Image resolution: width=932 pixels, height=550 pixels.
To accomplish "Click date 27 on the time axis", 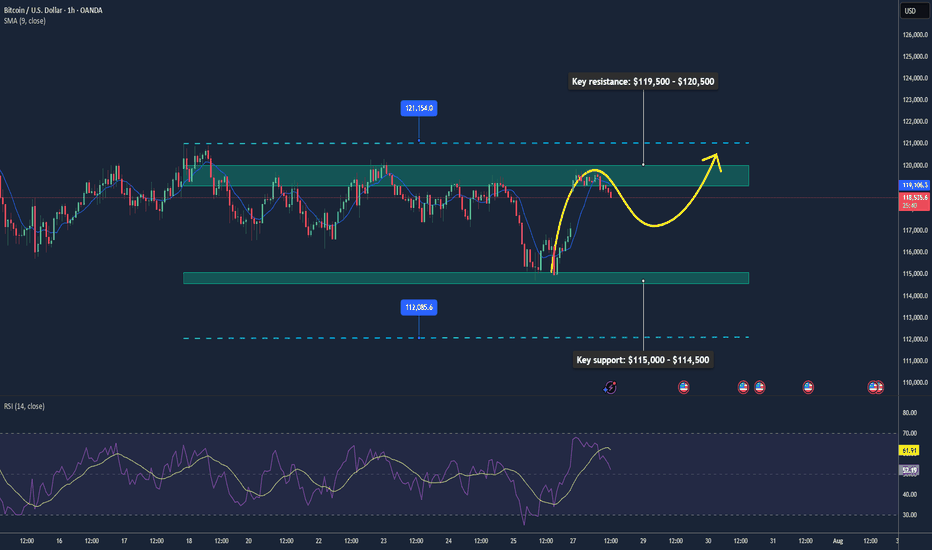I will [573, 541].
